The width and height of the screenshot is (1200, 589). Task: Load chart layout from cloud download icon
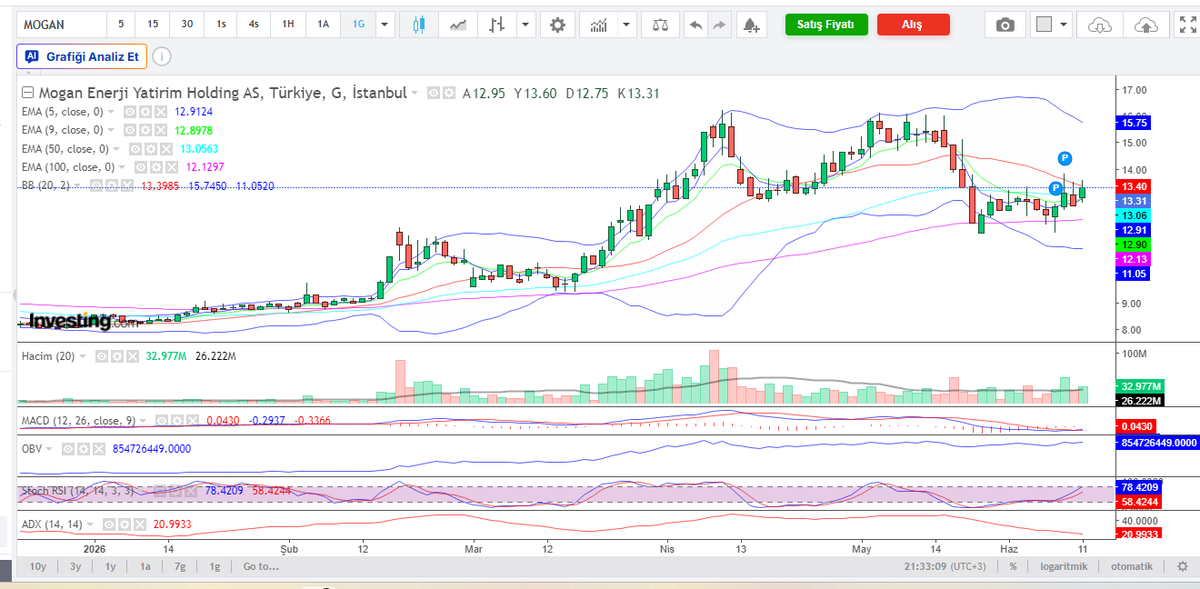click(x=1099, y=25)
